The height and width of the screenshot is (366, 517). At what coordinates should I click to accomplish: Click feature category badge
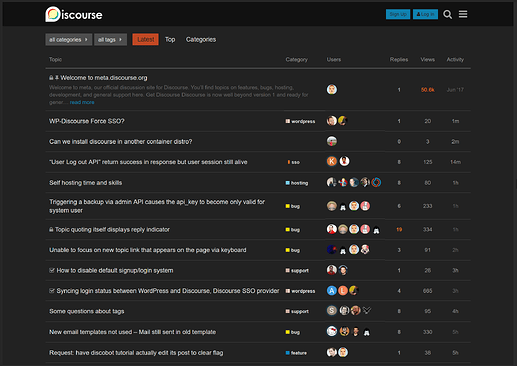(x=296, y=353)
